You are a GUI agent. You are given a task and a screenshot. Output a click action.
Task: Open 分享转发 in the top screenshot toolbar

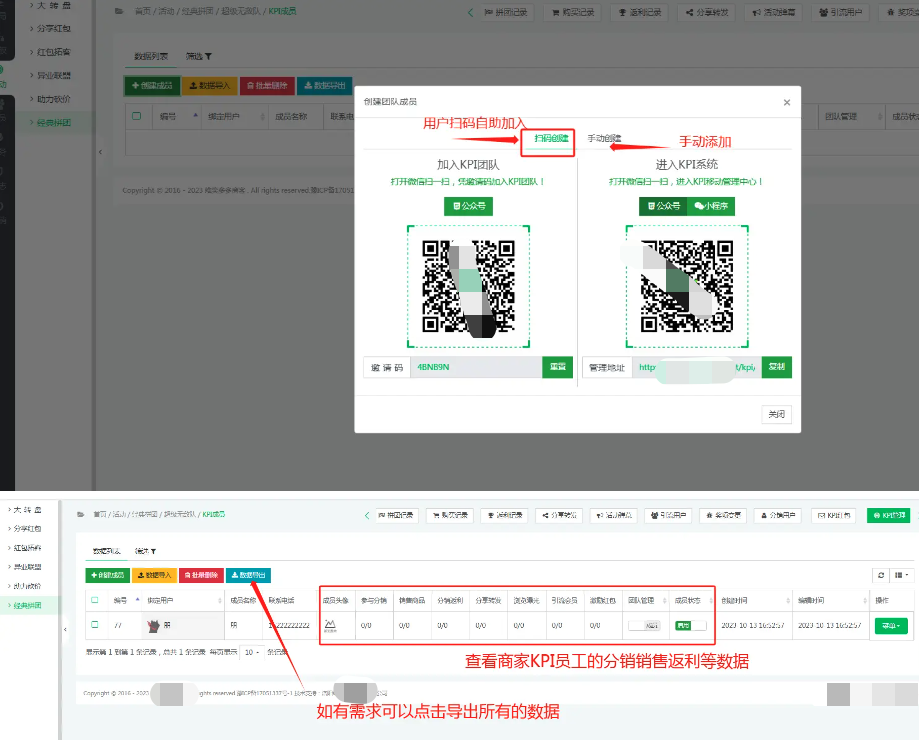tap(707, 12)
